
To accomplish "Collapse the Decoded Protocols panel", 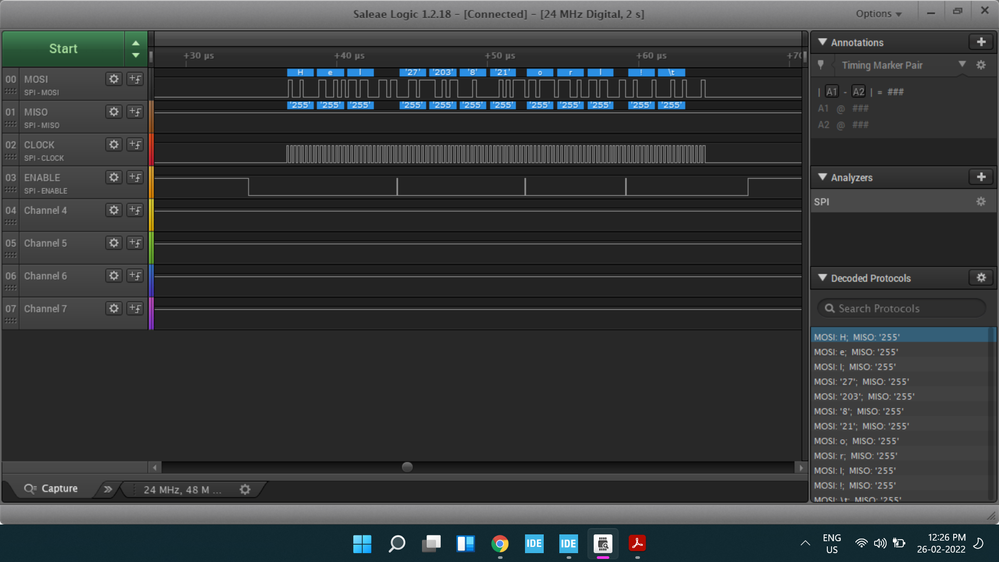I will (823, 278).
